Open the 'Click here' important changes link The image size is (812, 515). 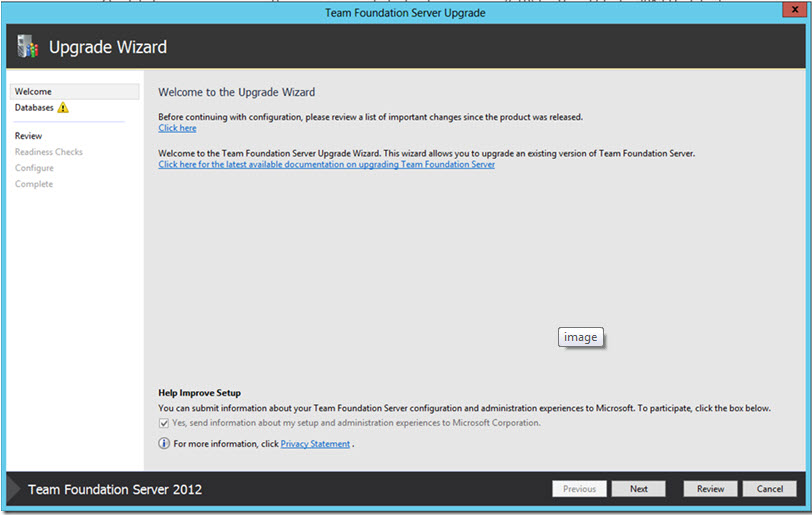pyautogui.click(x=177, y=128)
